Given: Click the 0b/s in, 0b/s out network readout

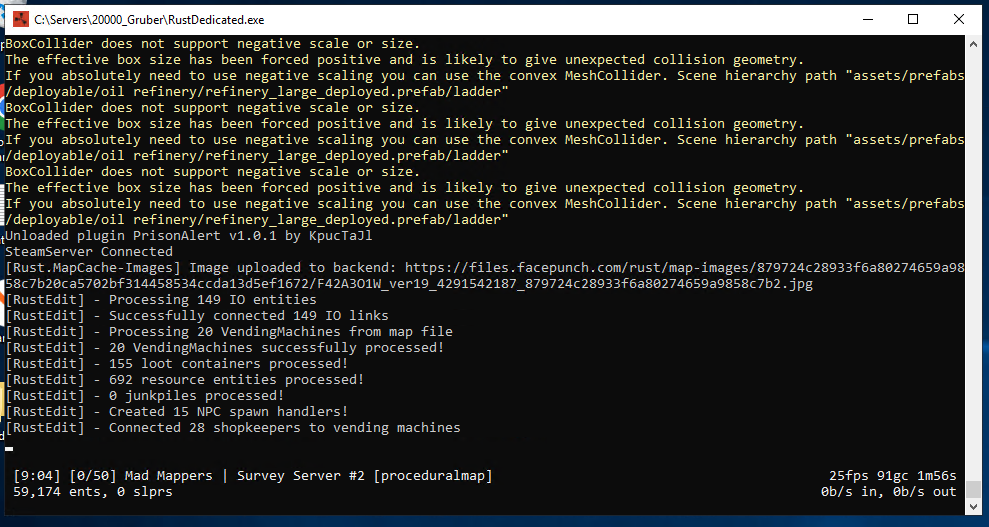Looking at the screenshot, I should [x=887, y=492].
